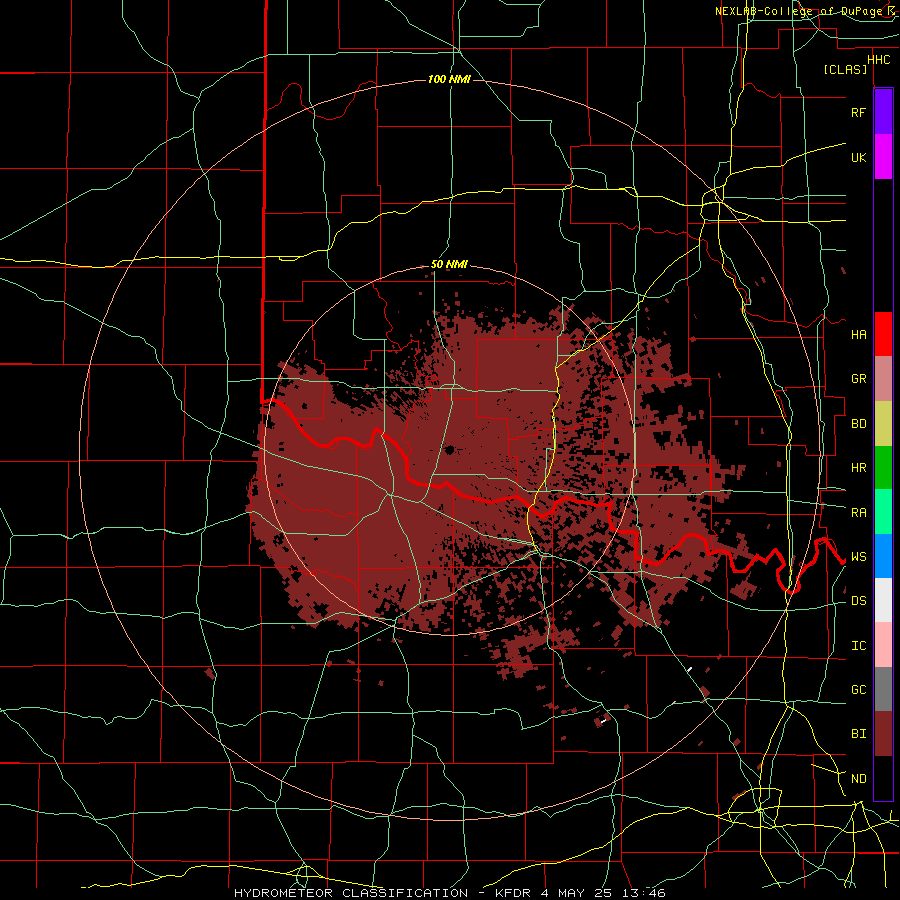Click the UK legend label
The width and height of the screenshot is (900, 900).
click(858, 157)
